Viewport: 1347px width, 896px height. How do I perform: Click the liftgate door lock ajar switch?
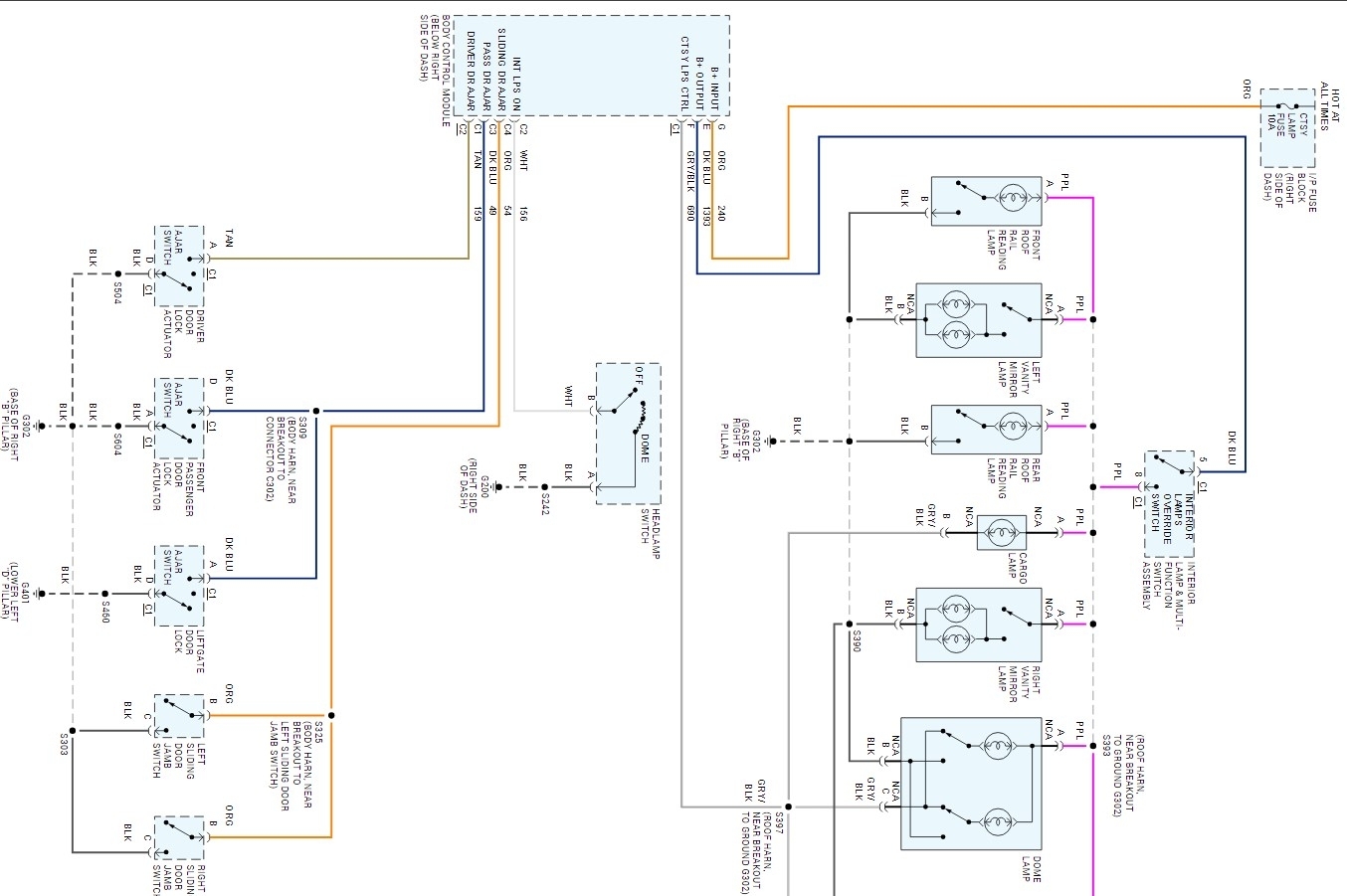[x=179, y=586]
